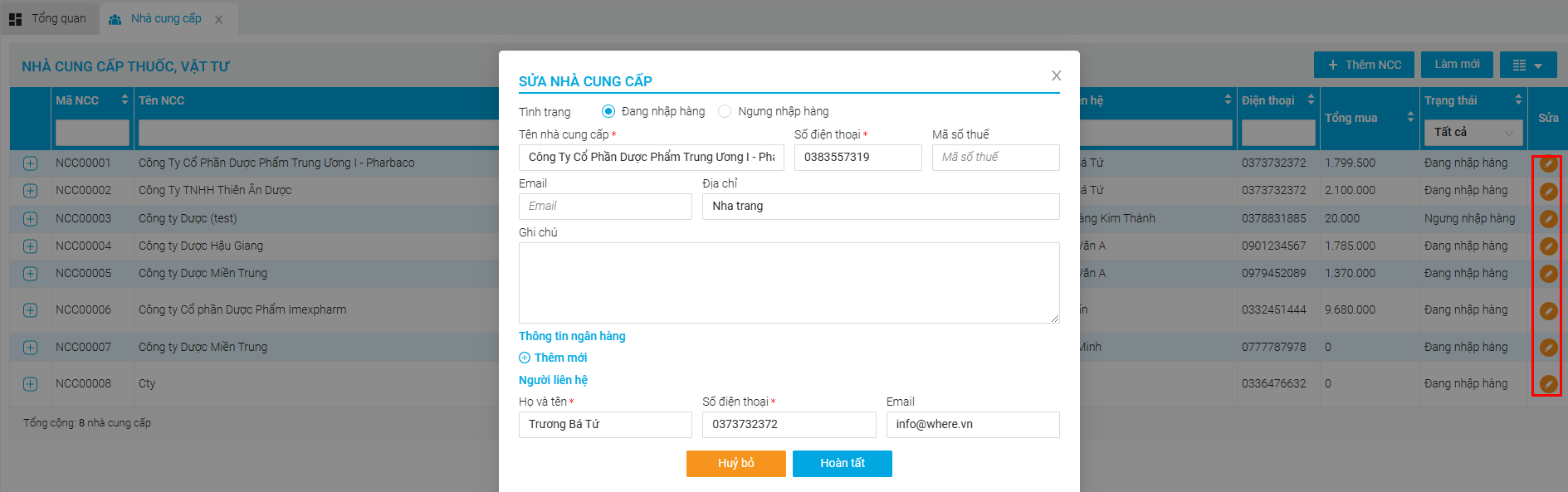Screen dimensions: 1568x492
Task: Click edit pencil icon for NCC00005 row
Action: [x=1548, y=274]
